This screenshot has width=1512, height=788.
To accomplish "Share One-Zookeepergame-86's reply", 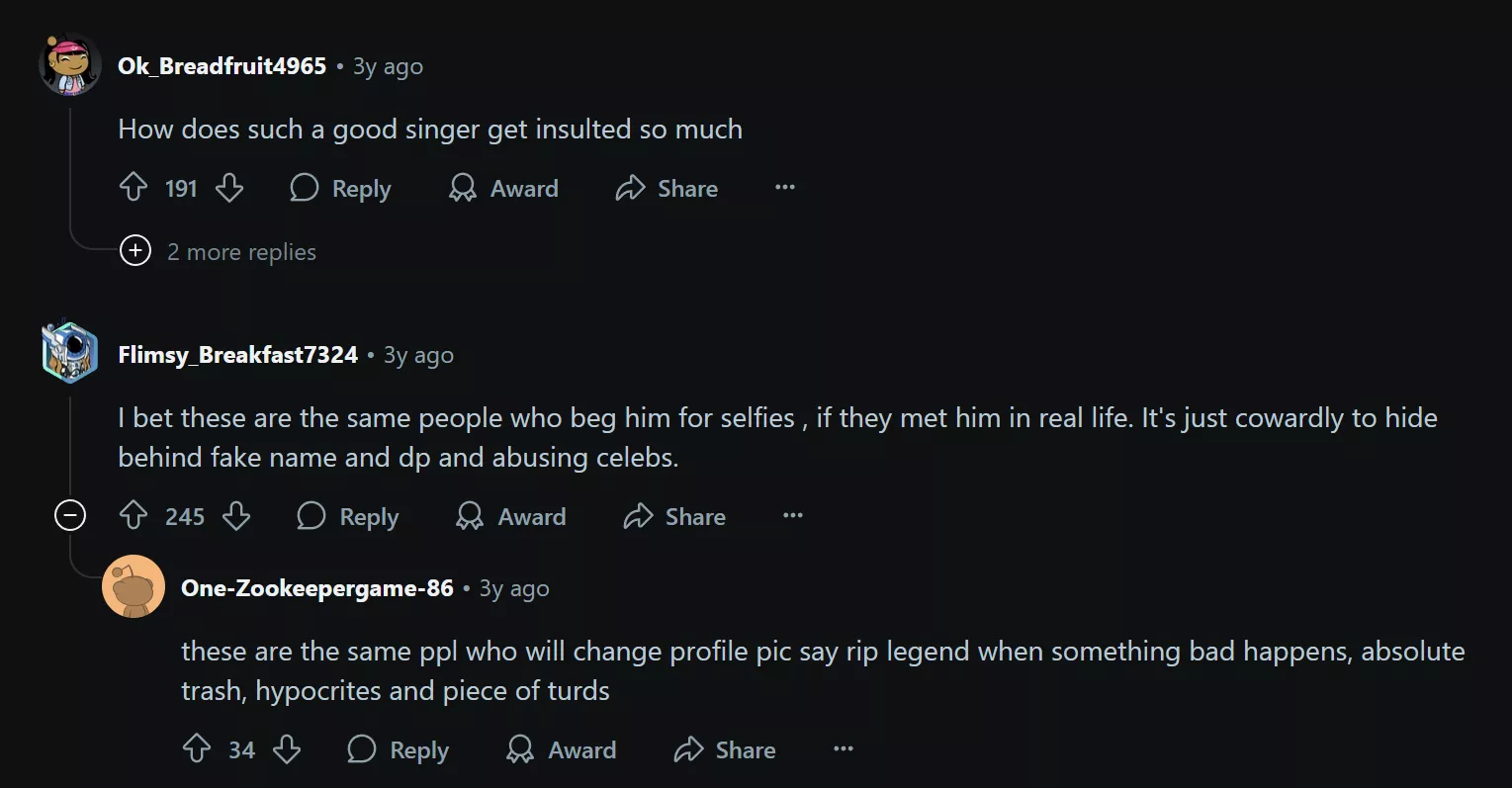I will point(725,749).
